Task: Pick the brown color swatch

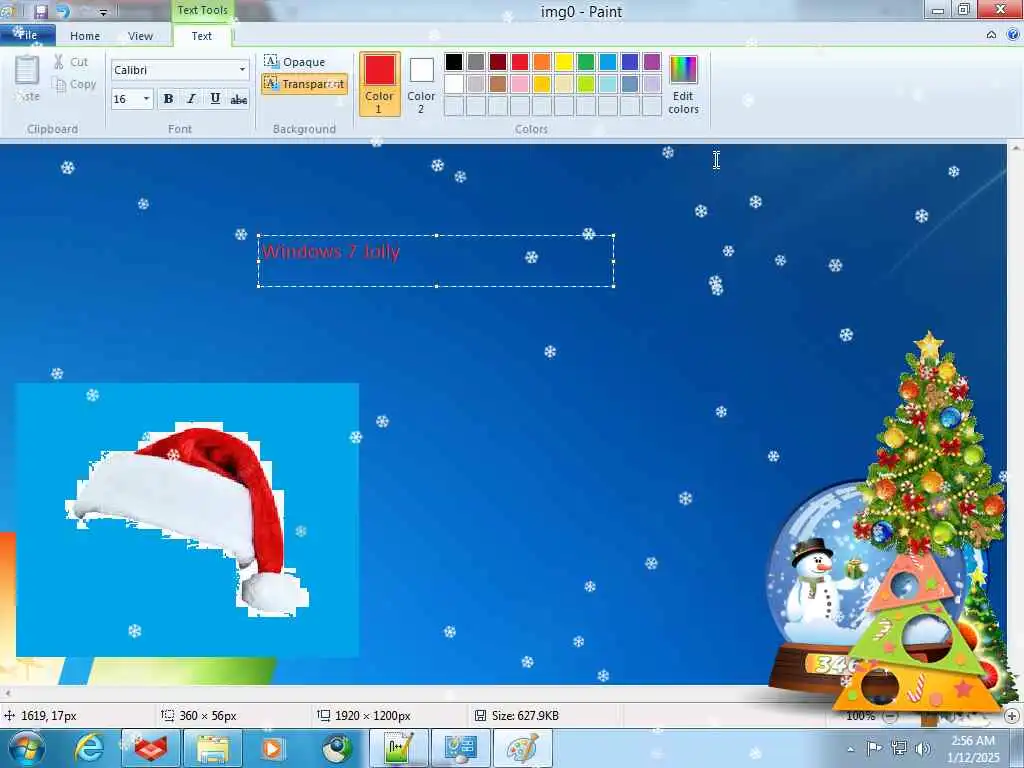Action: click(498, 84)
